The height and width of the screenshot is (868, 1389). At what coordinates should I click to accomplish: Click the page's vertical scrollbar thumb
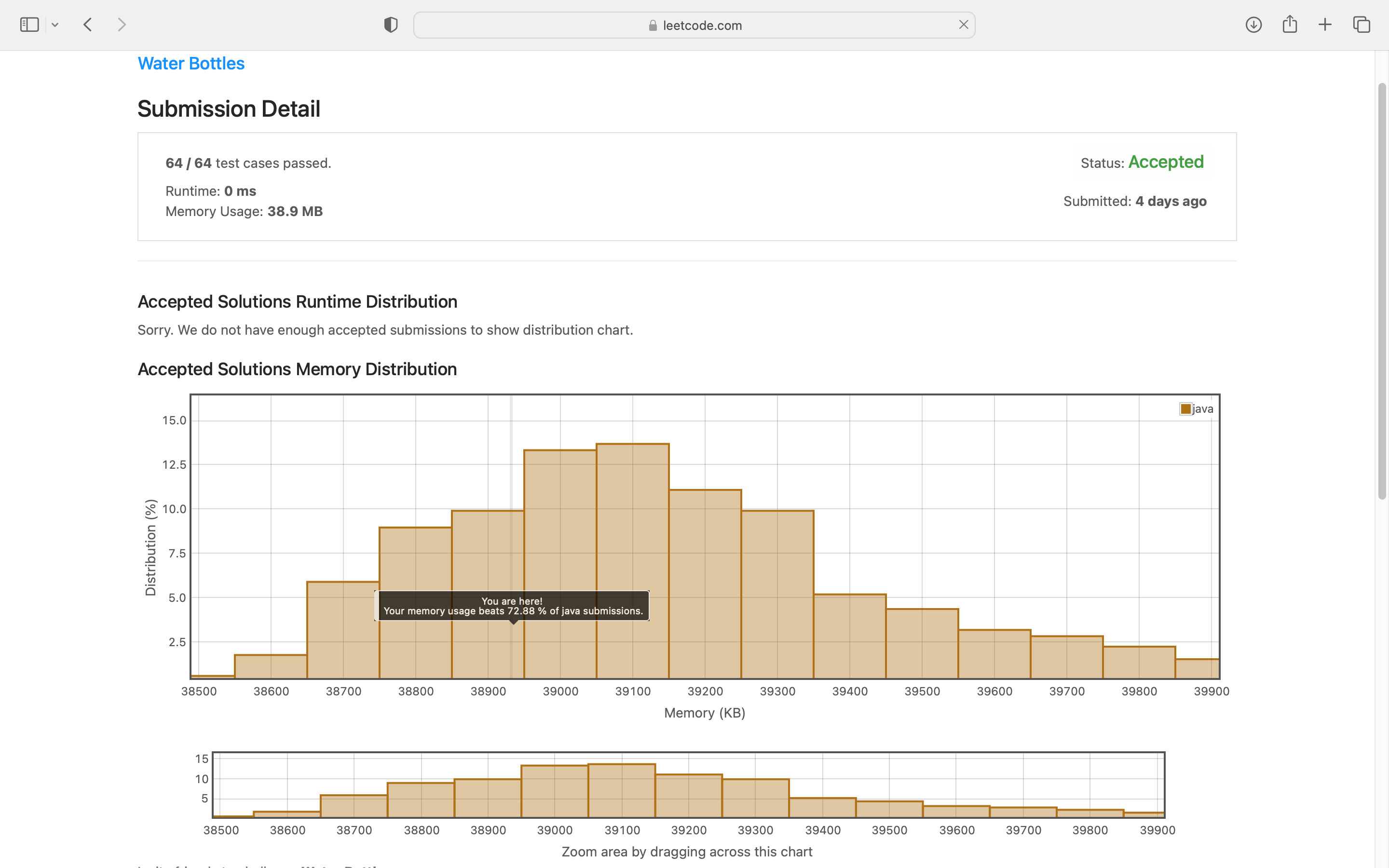pos(1382,290)
